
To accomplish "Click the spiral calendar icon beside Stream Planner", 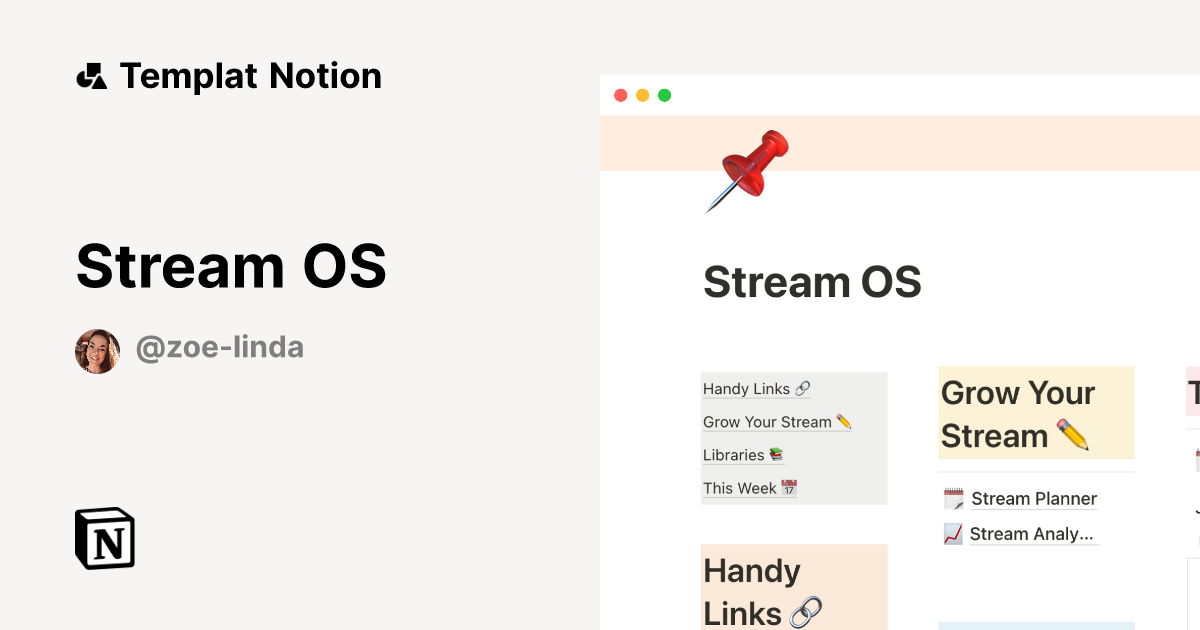I will pyautogui.click(x=951, y=497).
